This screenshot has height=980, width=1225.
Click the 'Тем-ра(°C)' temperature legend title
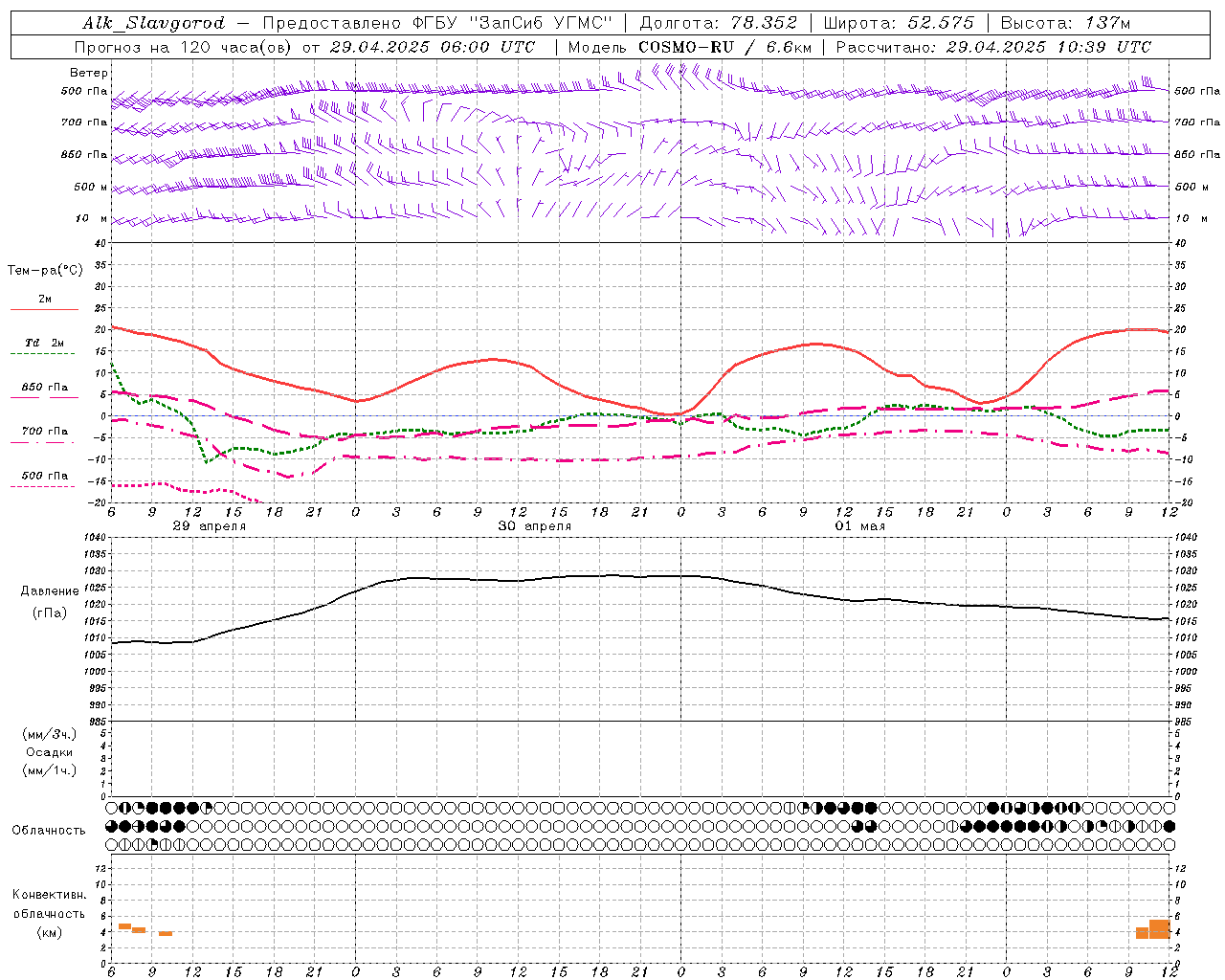pyautogui.click(x=45, y=271)
